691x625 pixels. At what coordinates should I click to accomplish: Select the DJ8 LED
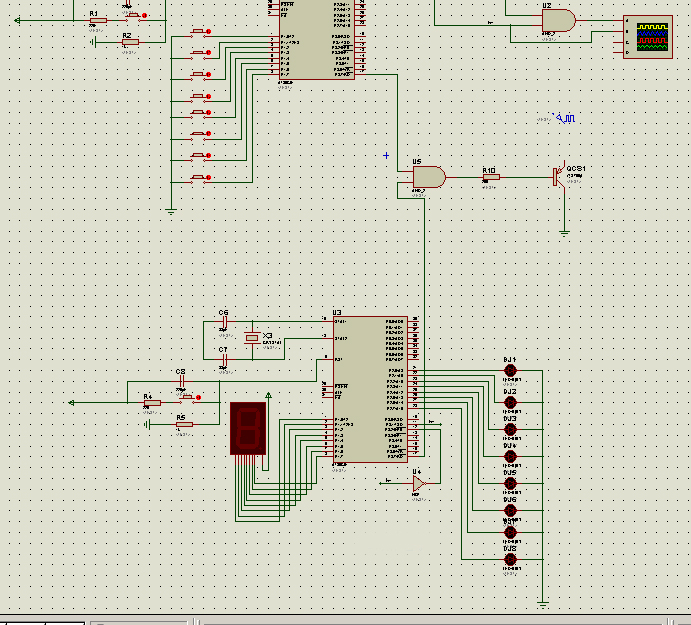(510, 559)
